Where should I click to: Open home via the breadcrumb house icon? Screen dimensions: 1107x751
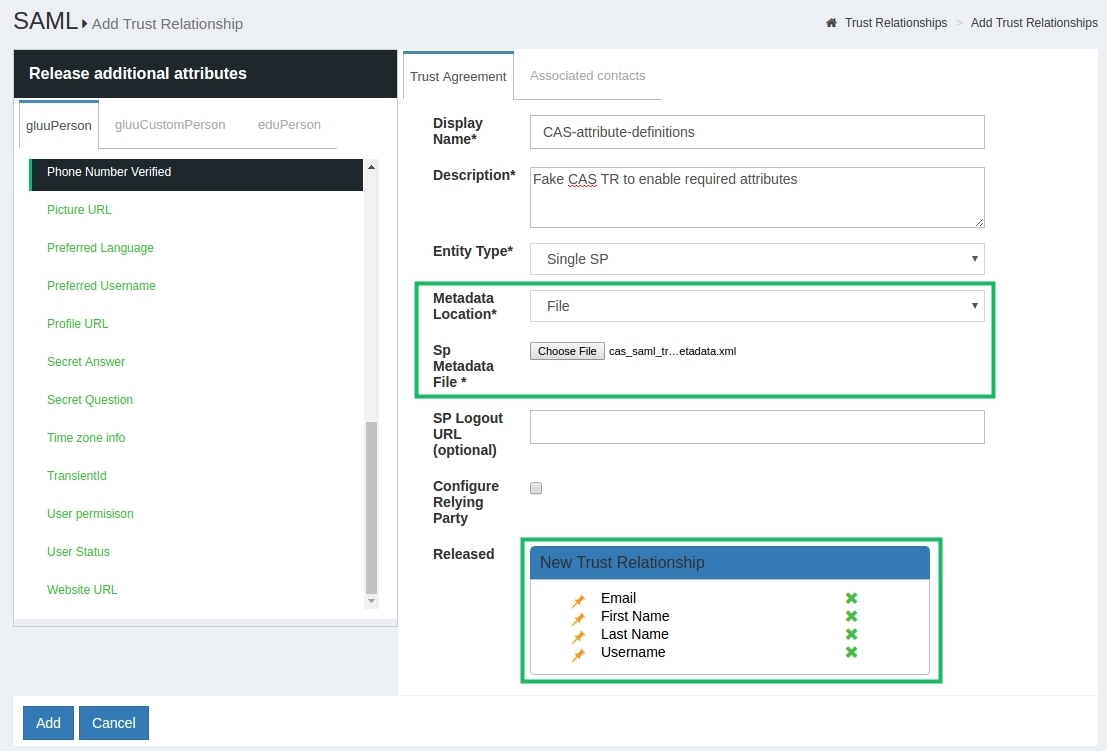click(x=831, y=22)
